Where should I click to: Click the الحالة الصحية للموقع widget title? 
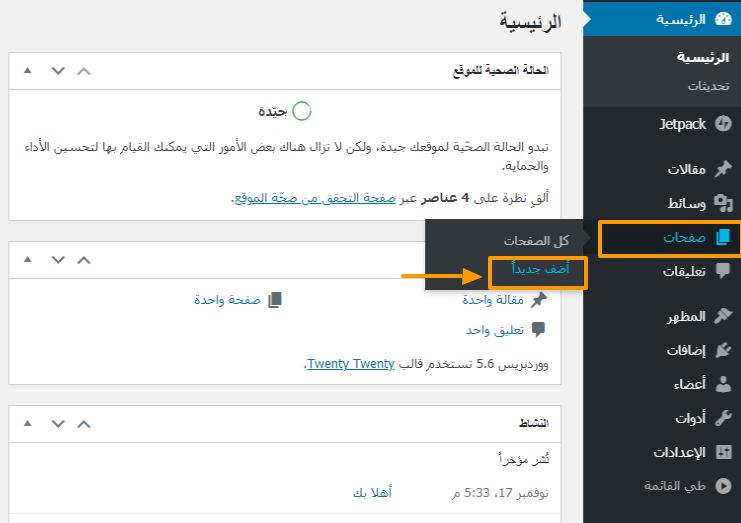click(500, 70)
